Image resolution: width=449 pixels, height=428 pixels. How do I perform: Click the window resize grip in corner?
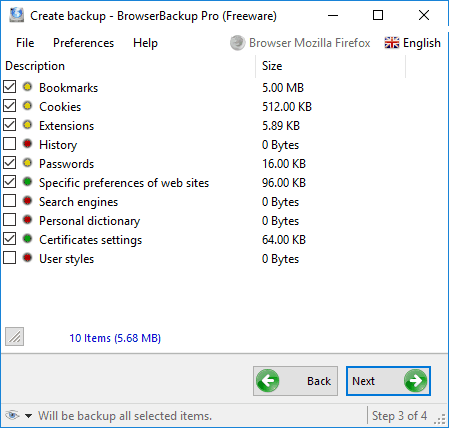pos(441,419)
